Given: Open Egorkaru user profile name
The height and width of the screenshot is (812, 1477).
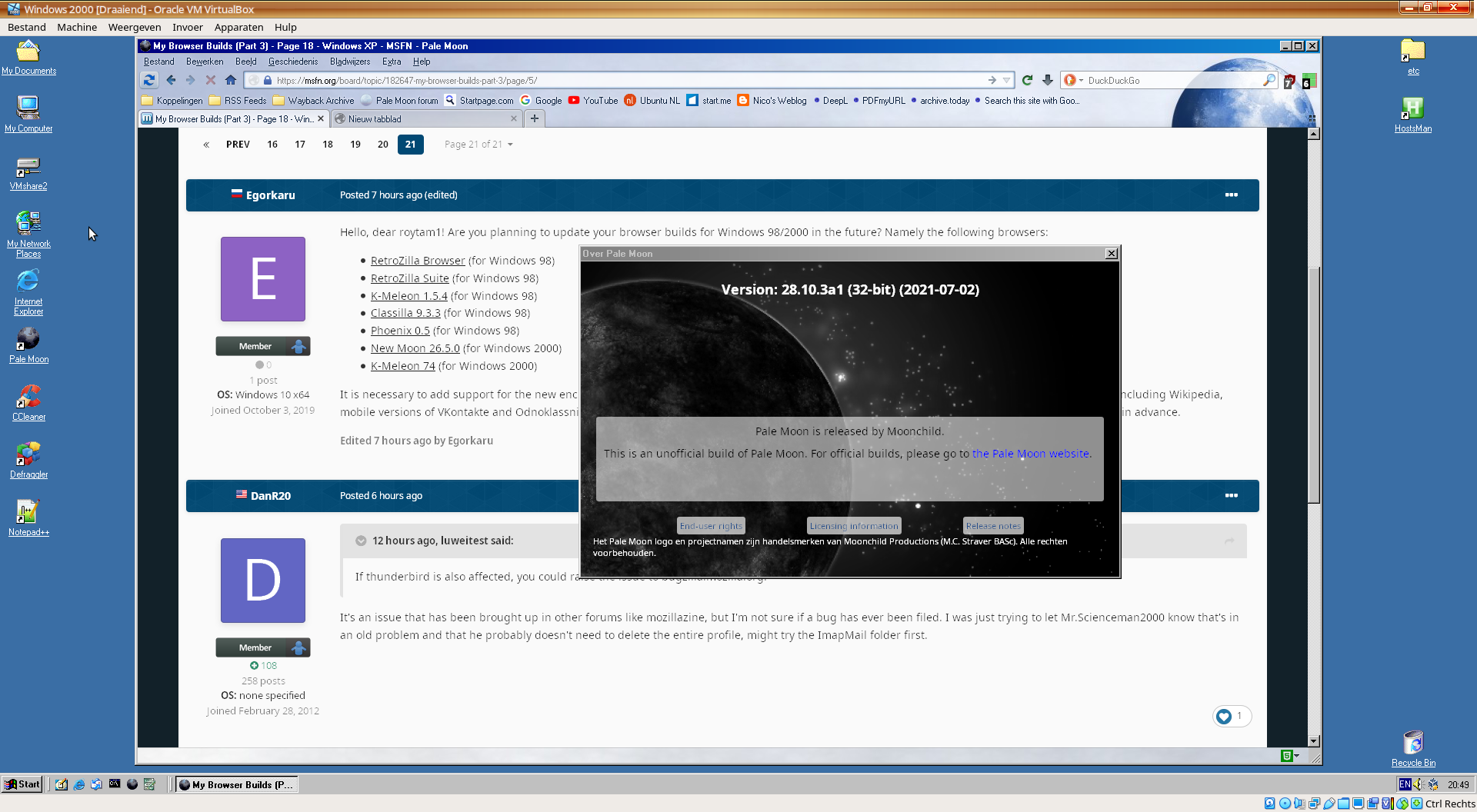Looking at the screenshot, I should [271, 195].
